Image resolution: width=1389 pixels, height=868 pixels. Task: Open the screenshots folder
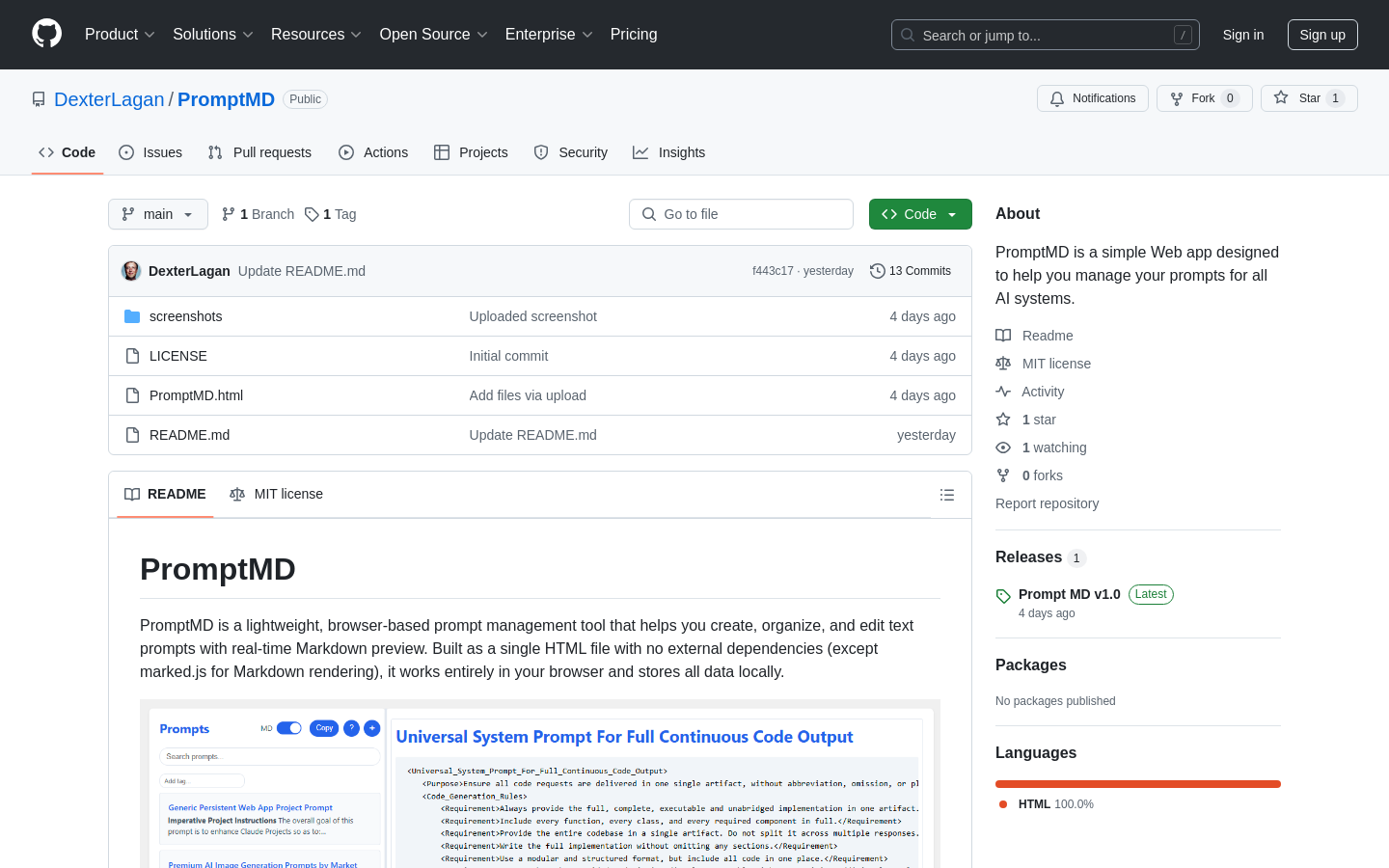(185, 316)
